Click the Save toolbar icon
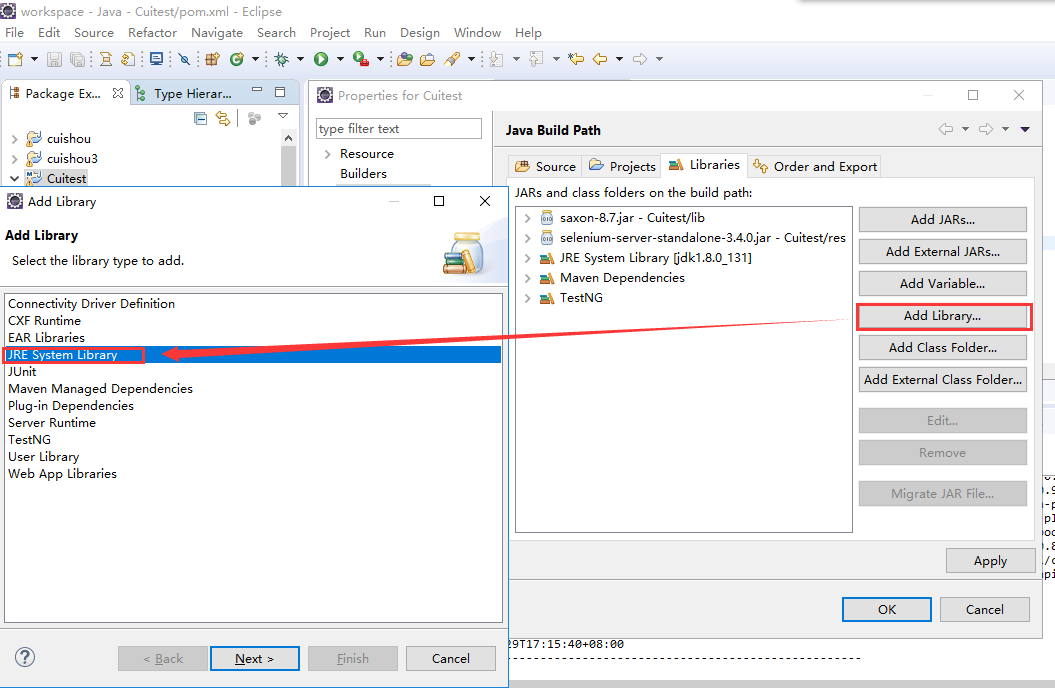The height and width of the screenshot is (688, 1055). point(54,59)
